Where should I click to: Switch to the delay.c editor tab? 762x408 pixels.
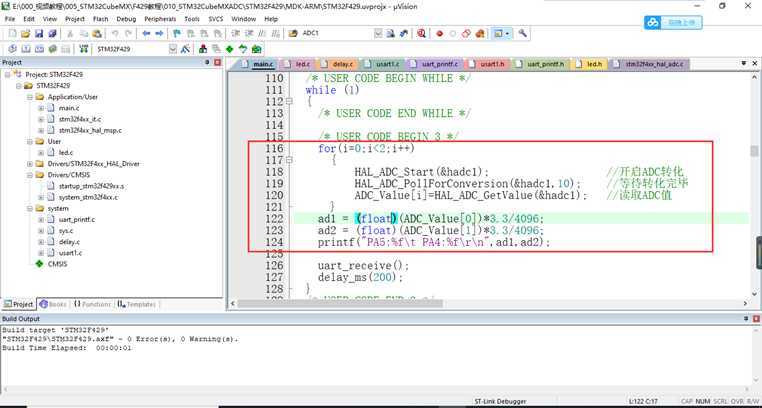[338, 64]
